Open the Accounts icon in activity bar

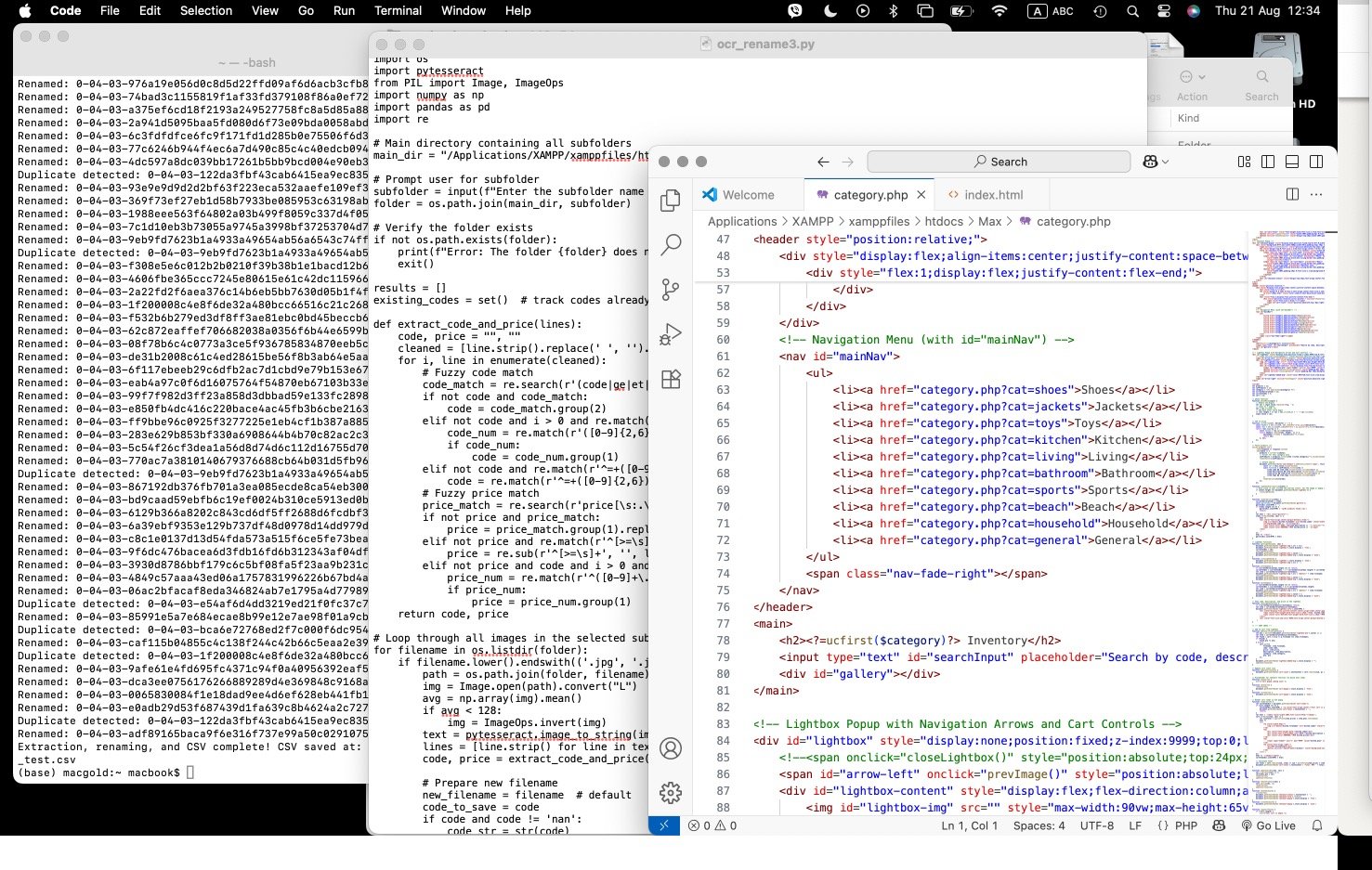(671, 748)
